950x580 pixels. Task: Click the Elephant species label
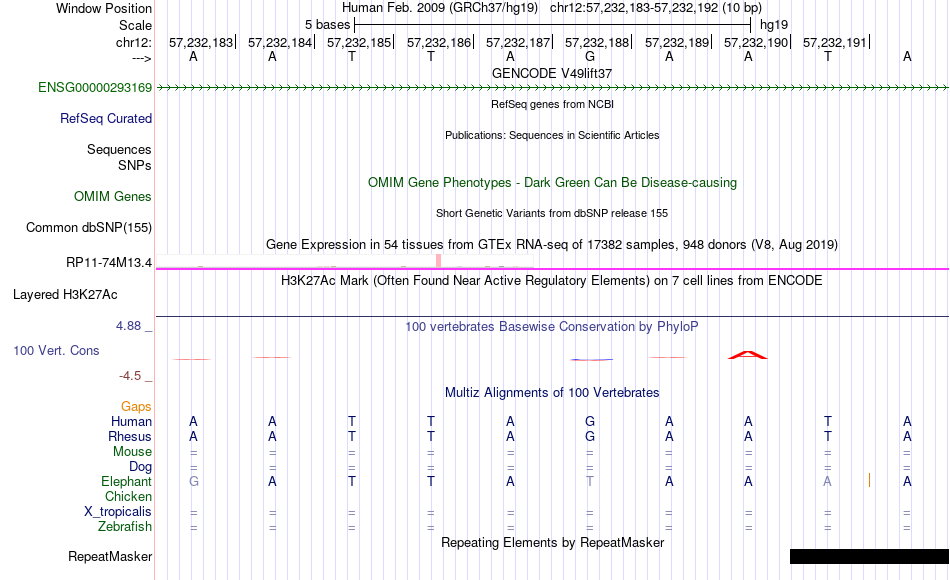point(127,482)
